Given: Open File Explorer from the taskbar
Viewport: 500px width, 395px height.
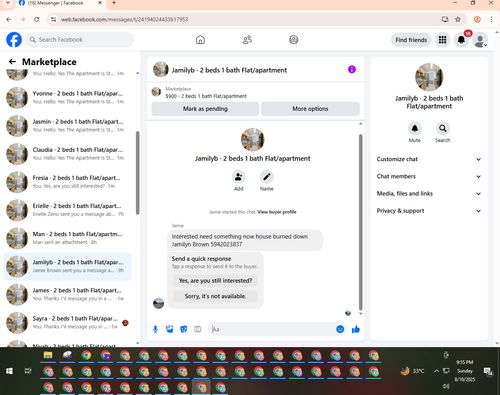Looking at the screenshot, I should pos(48,355).
